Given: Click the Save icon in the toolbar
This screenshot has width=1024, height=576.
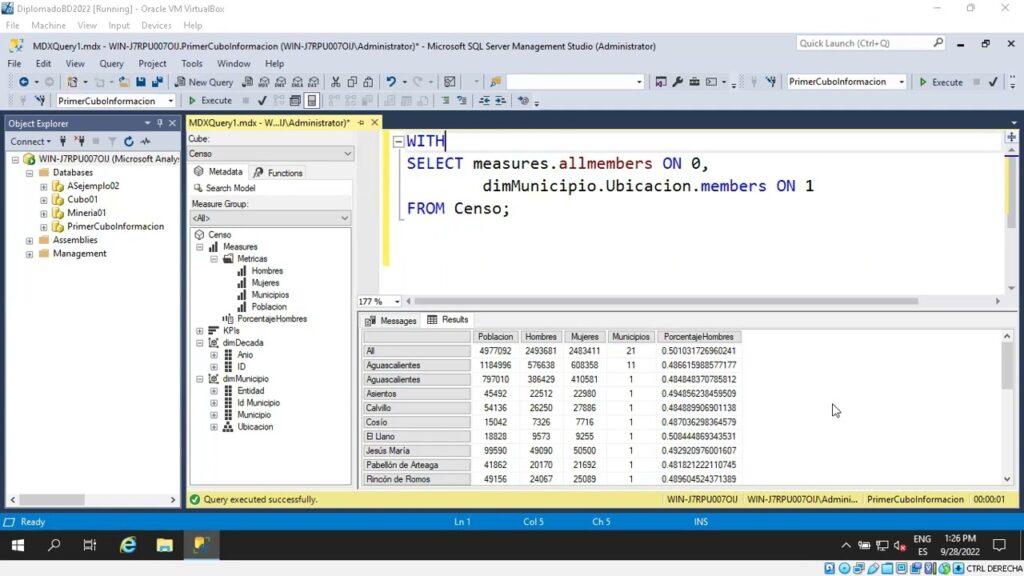Looking at the screenshot, I should (x=140, y=82).
